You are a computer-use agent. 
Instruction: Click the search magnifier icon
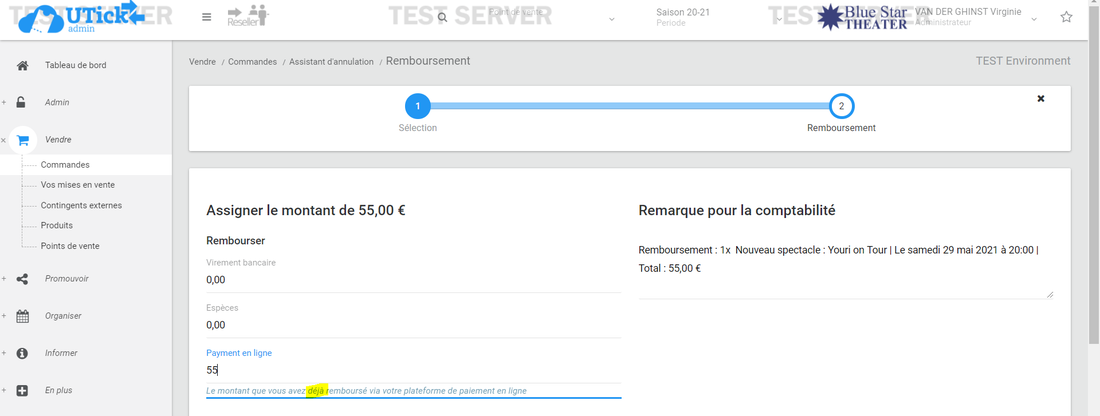pyautogui.click(x=442, y=17)
